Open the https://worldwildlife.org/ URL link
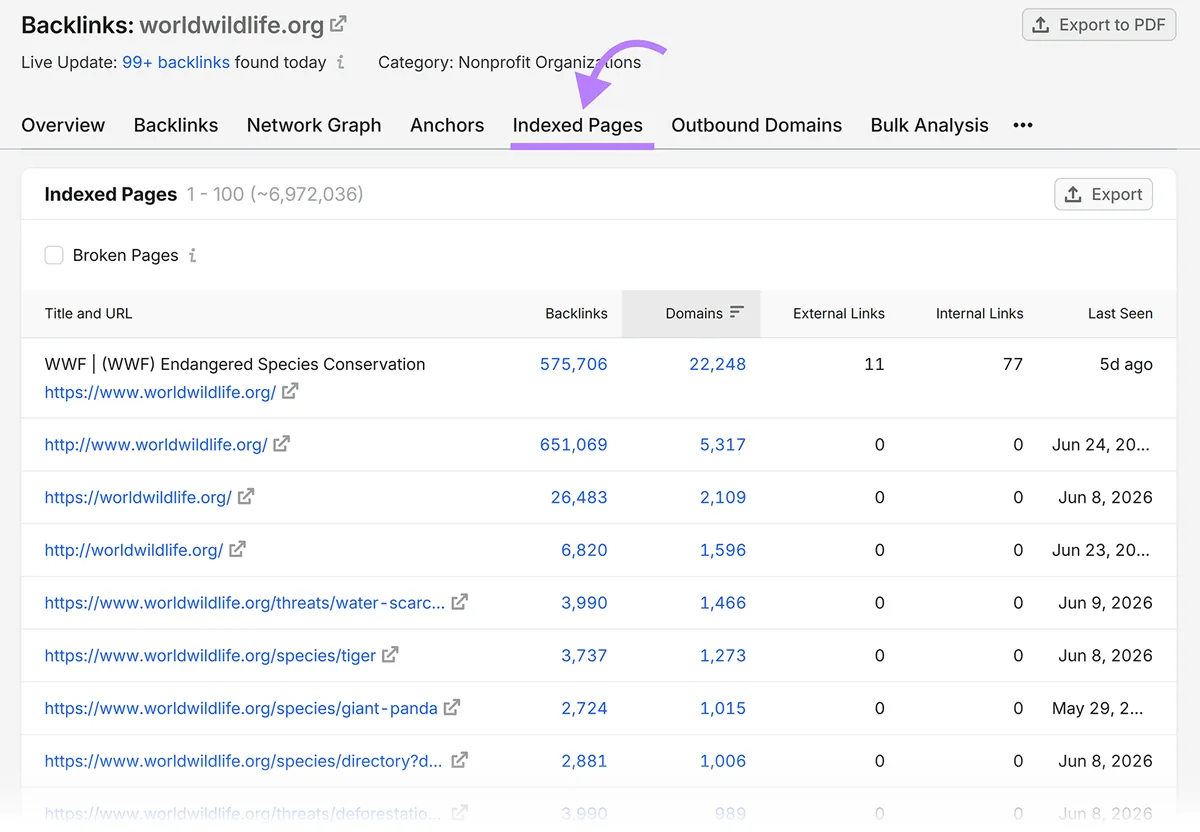The image size is (1200, 832). 138,497
